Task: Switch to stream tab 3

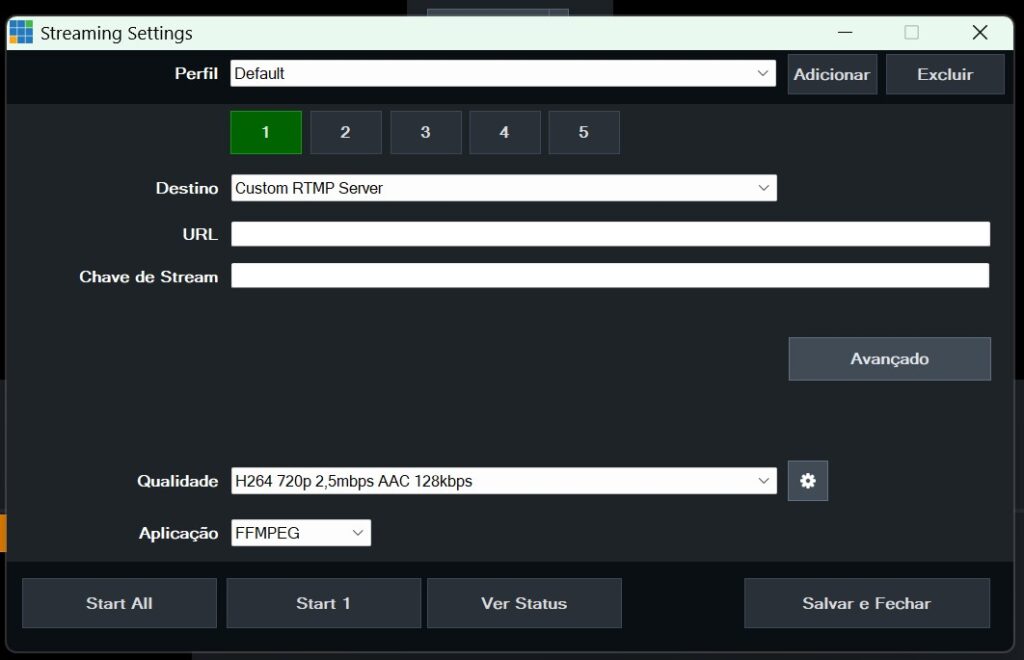Action: point(425,132)
